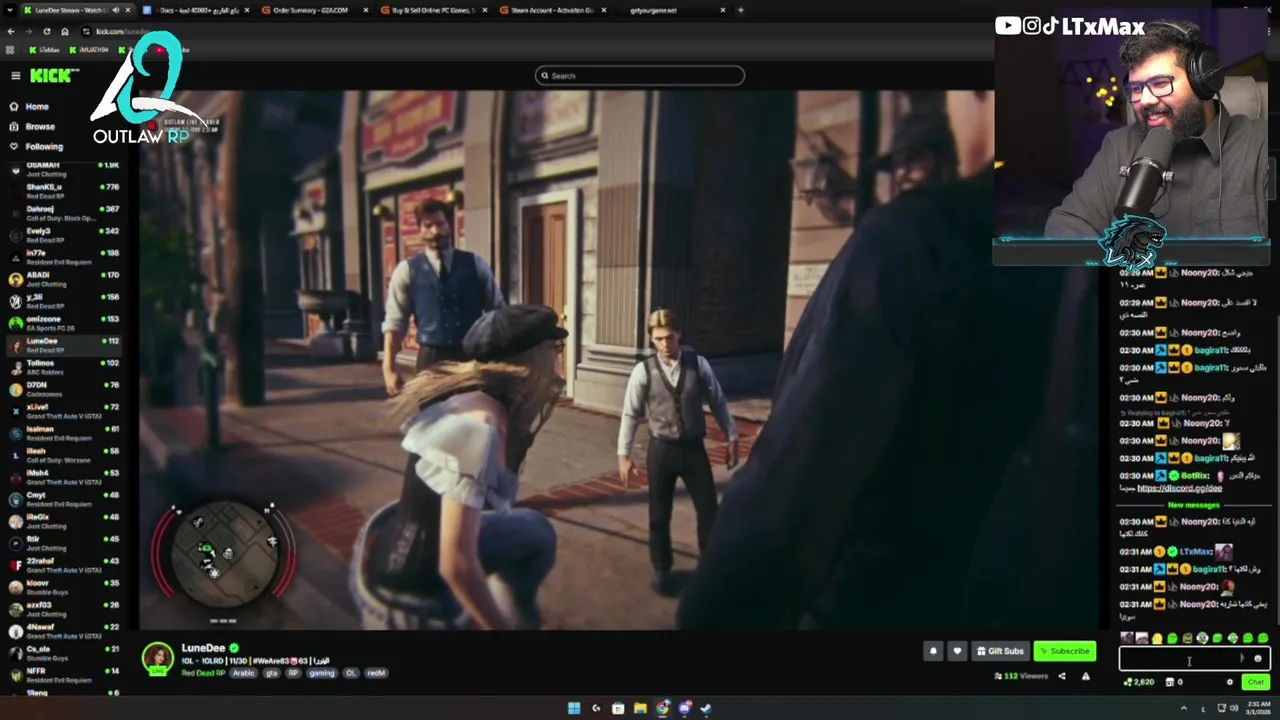The image size is (1280, 720).
Task: Open D7DN channel in sidebar
Action: [62, 388]
